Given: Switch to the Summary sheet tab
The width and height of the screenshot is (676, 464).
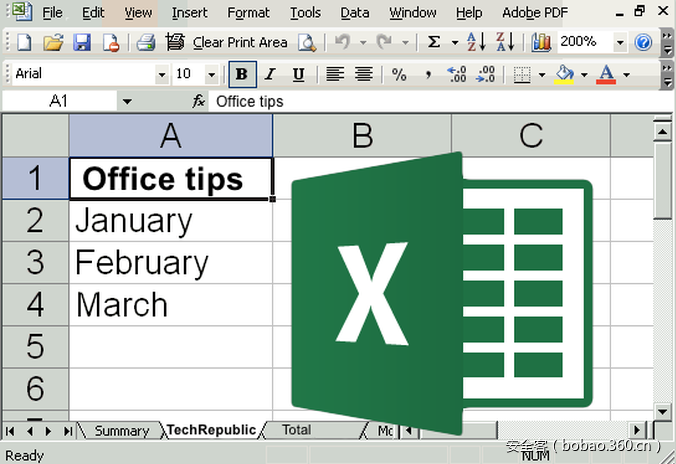Looking at the screenshot, I should pyautogui.click(x=121, y=431).
